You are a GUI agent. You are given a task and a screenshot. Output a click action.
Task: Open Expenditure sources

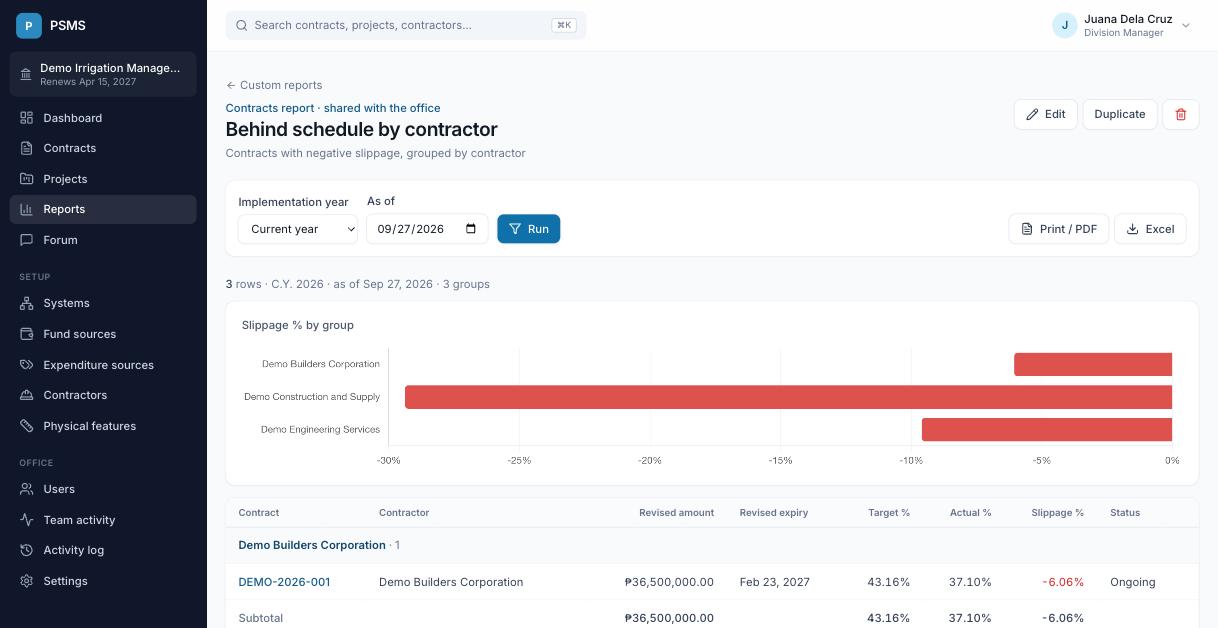tap(103, 365)
